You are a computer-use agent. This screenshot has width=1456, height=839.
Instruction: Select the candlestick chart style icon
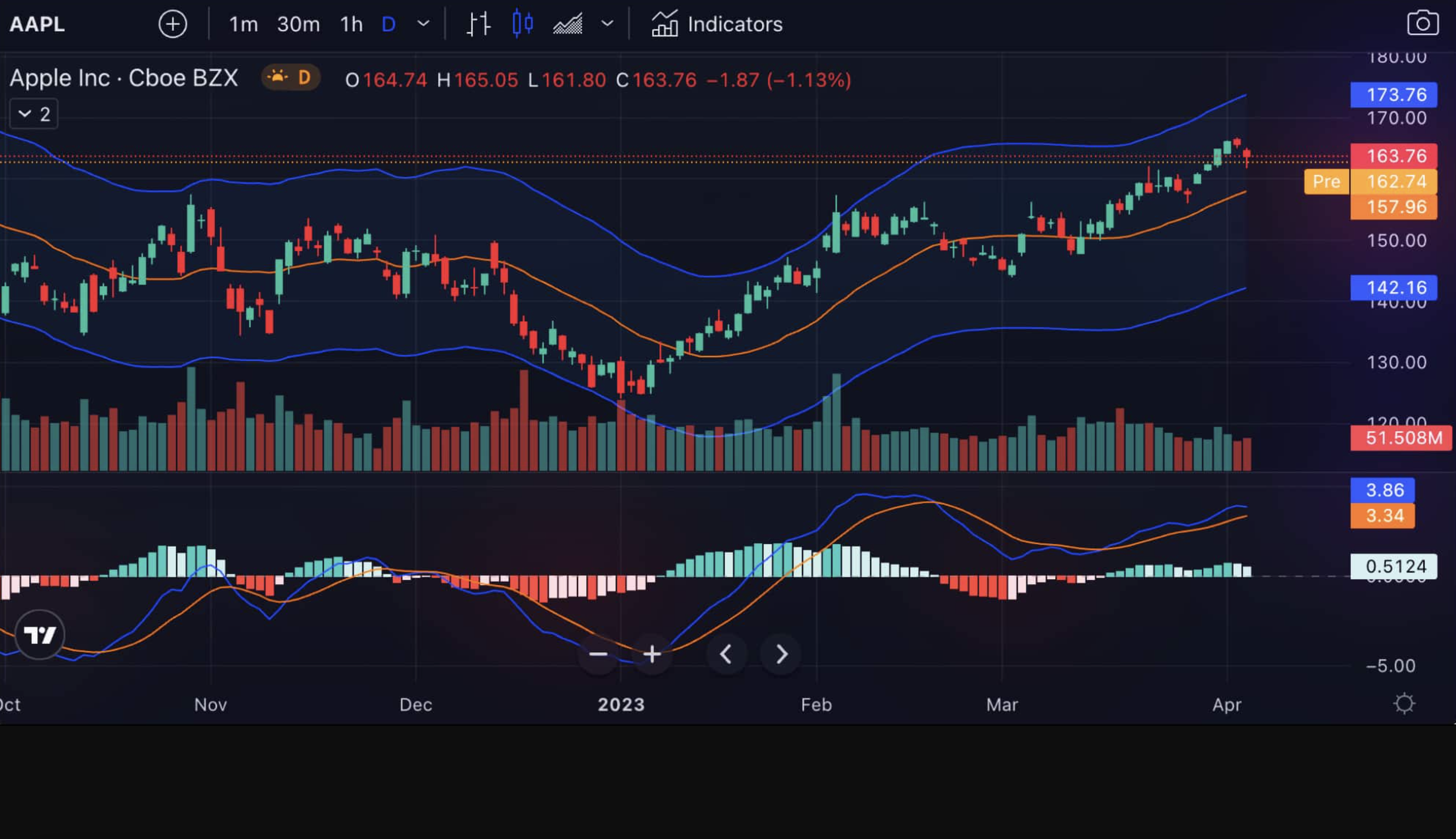coord(522,24)
